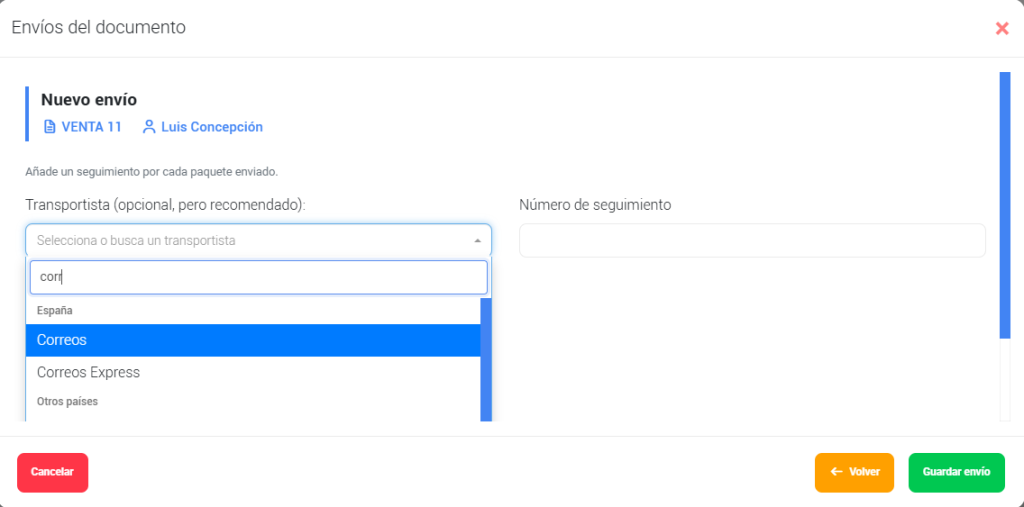1024x507 pixels.
Task: Click the orange Volver button
Action: [x=854, y=472]
